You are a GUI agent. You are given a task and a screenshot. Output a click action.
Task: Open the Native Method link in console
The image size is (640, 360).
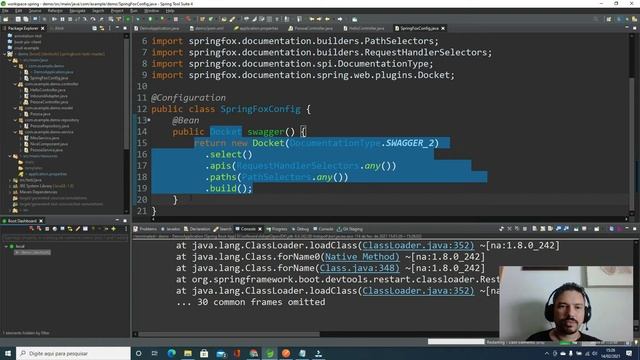[361, 257]
